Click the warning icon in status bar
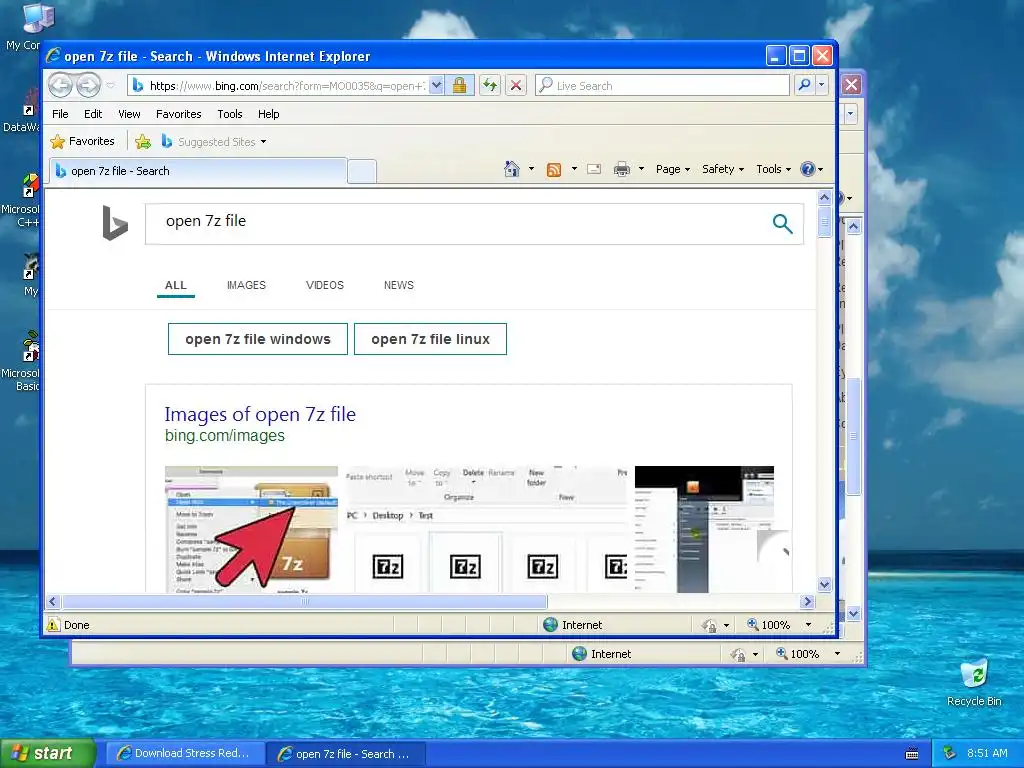The height and width of the screenshot is (768, 1024). pos(53,625)
